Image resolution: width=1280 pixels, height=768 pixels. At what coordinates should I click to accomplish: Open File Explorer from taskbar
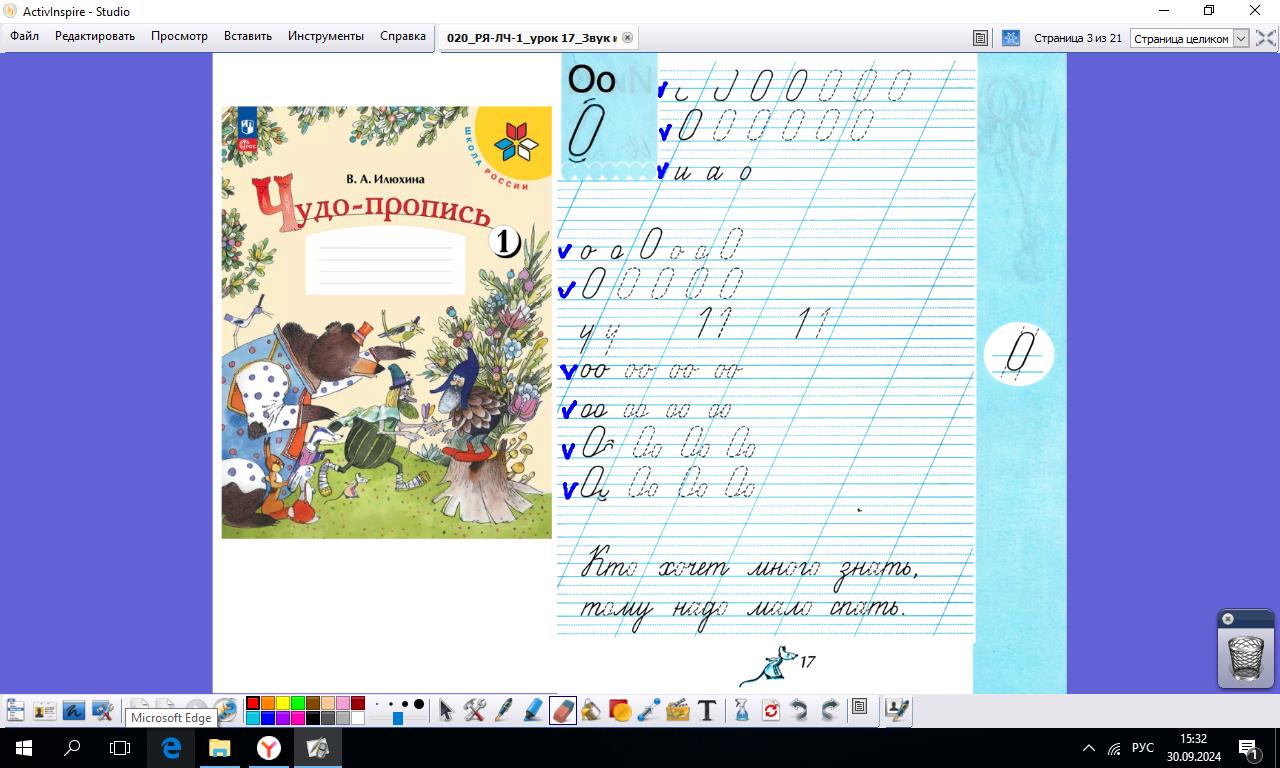click(x=219, y=748)
